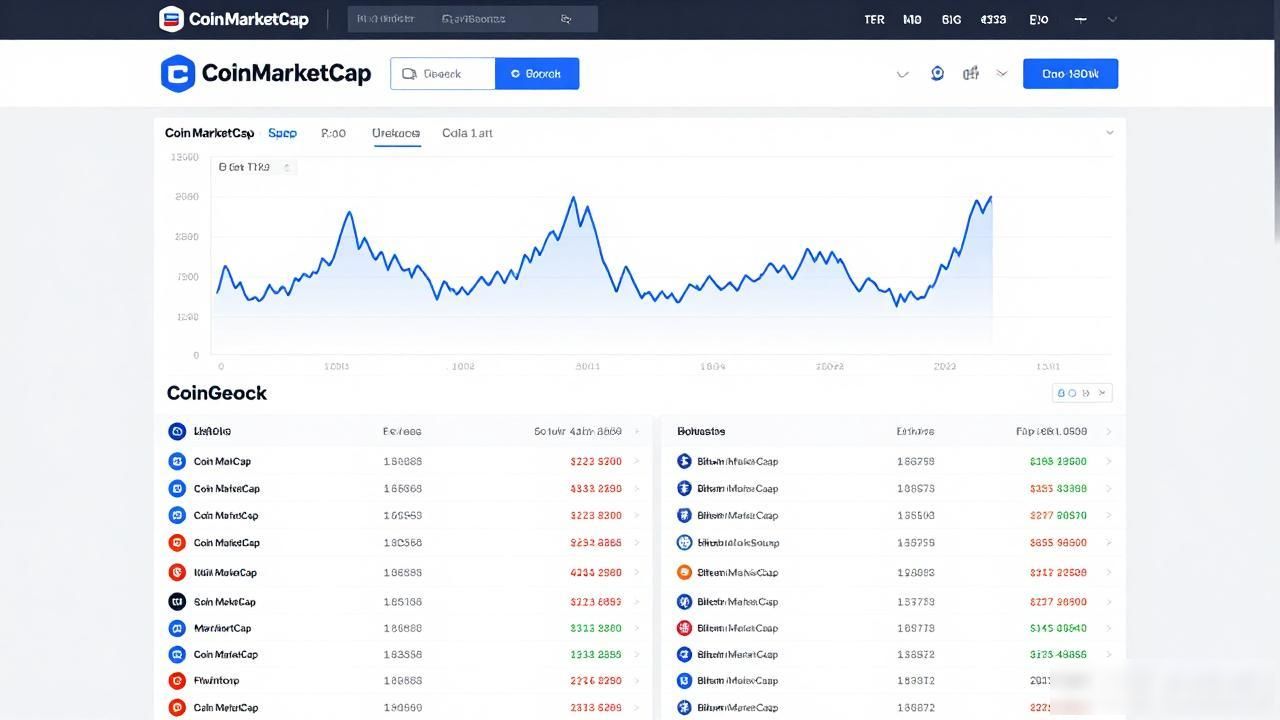Viewport: 1280px width, 720px height.
Task: Click the black coin icon in the 185168 row
Action: click(177, 602)
